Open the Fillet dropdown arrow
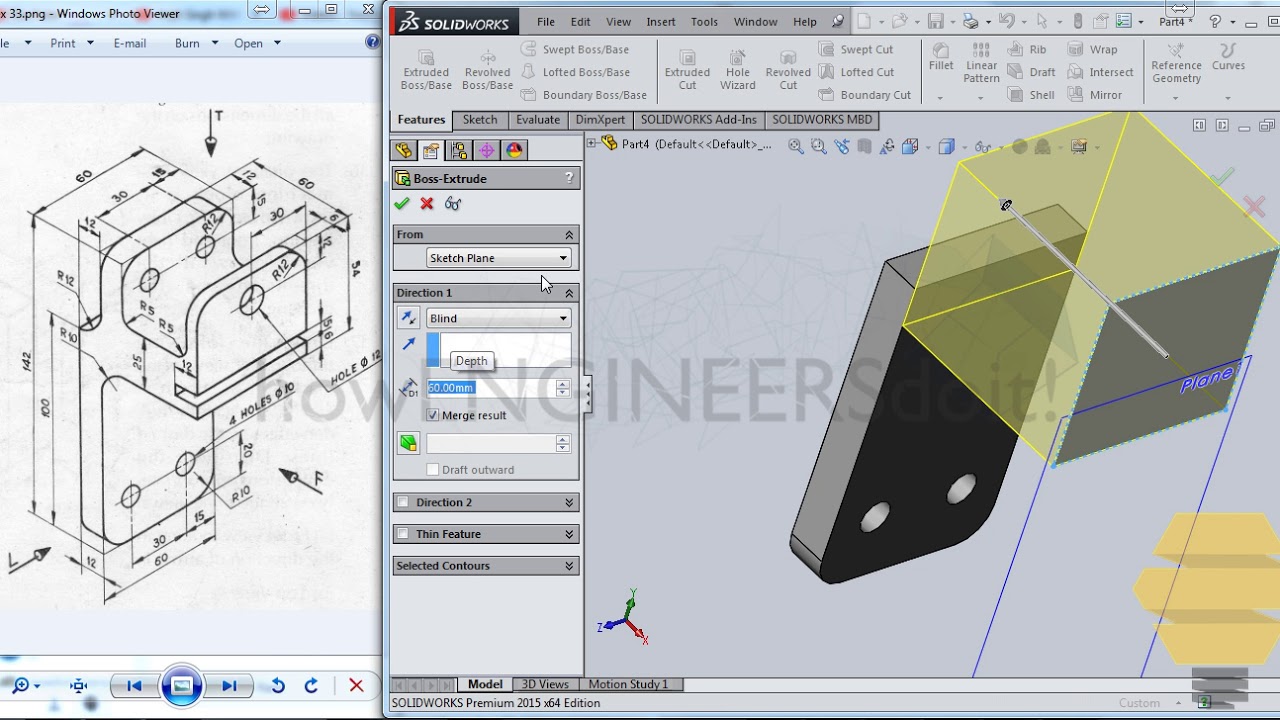Image resolution: width=1280 pixels, height=720 pixels. point(941,98)
